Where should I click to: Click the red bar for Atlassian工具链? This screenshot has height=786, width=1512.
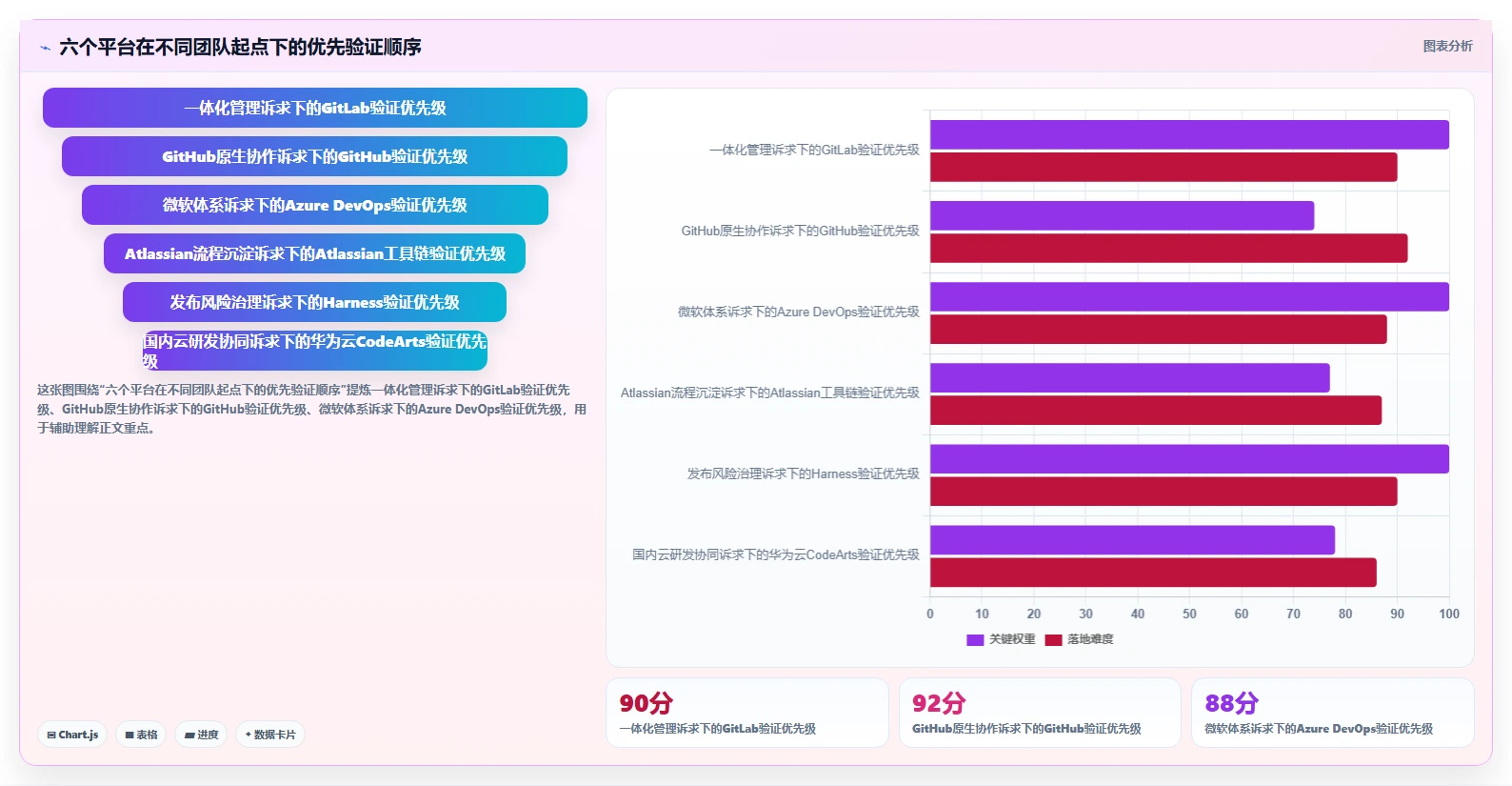[x=1156, y=410]
